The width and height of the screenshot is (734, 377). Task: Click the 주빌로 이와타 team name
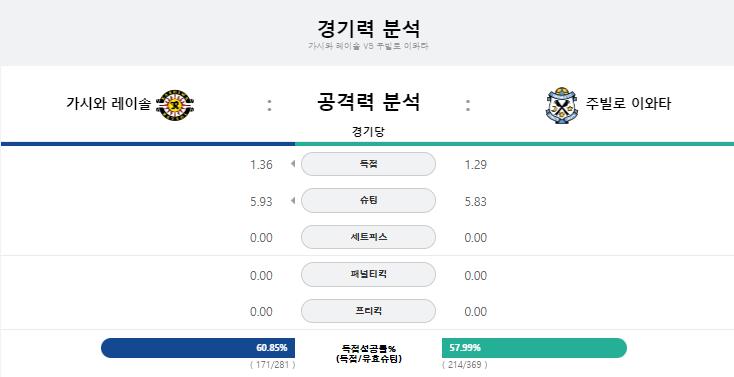click(628, 103)
